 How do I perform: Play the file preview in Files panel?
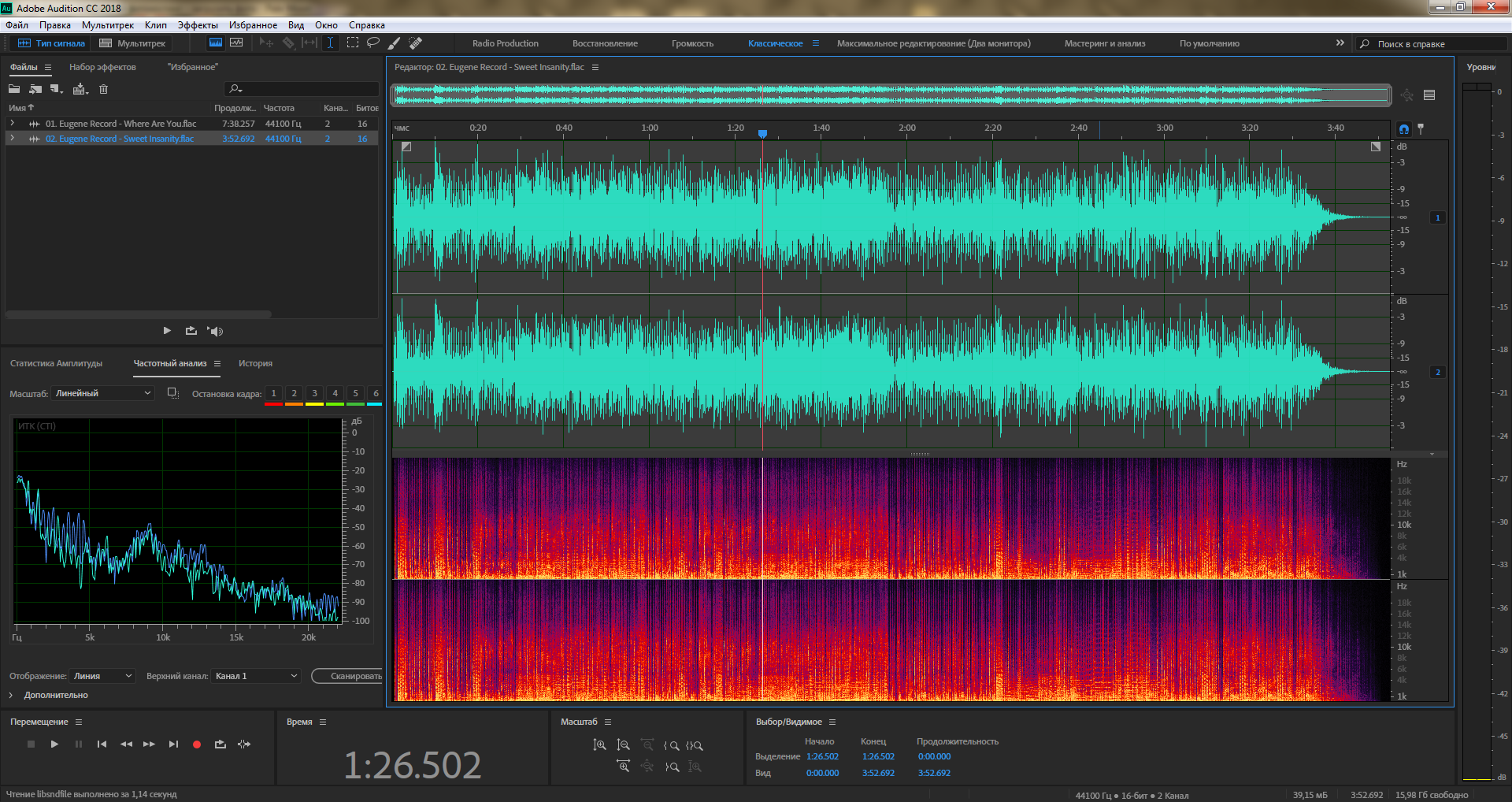(167, 331)
